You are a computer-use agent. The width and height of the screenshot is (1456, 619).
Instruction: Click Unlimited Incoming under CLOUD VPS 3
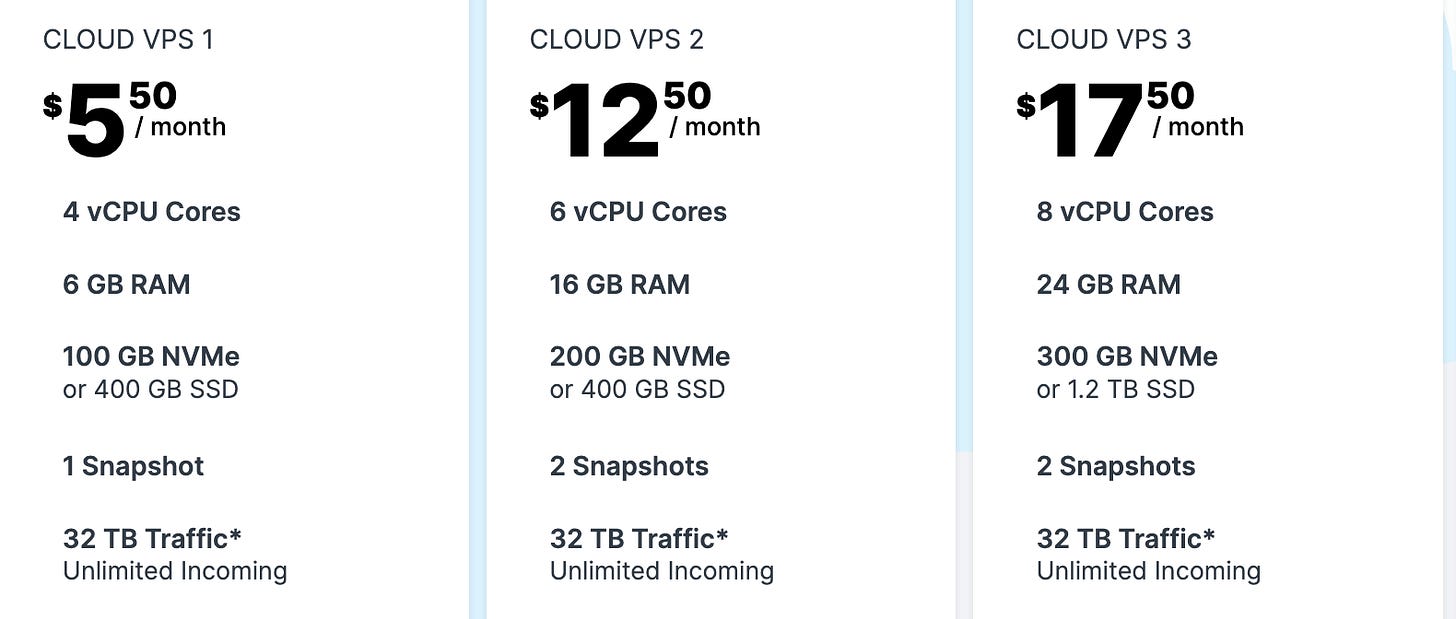point(1149,571)
